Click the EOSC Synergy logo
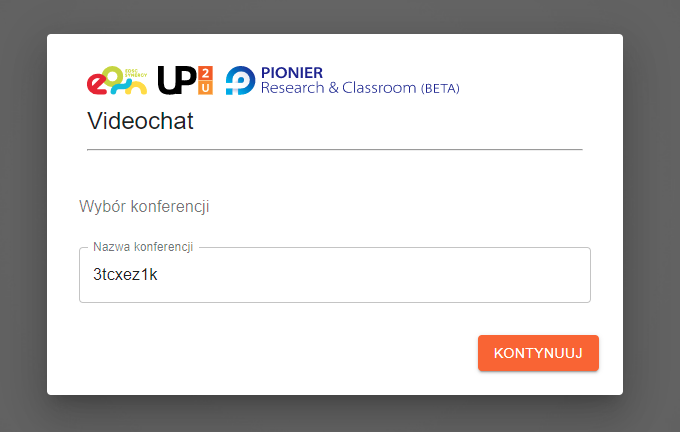The image size is (680, 432). pos(117,80)
